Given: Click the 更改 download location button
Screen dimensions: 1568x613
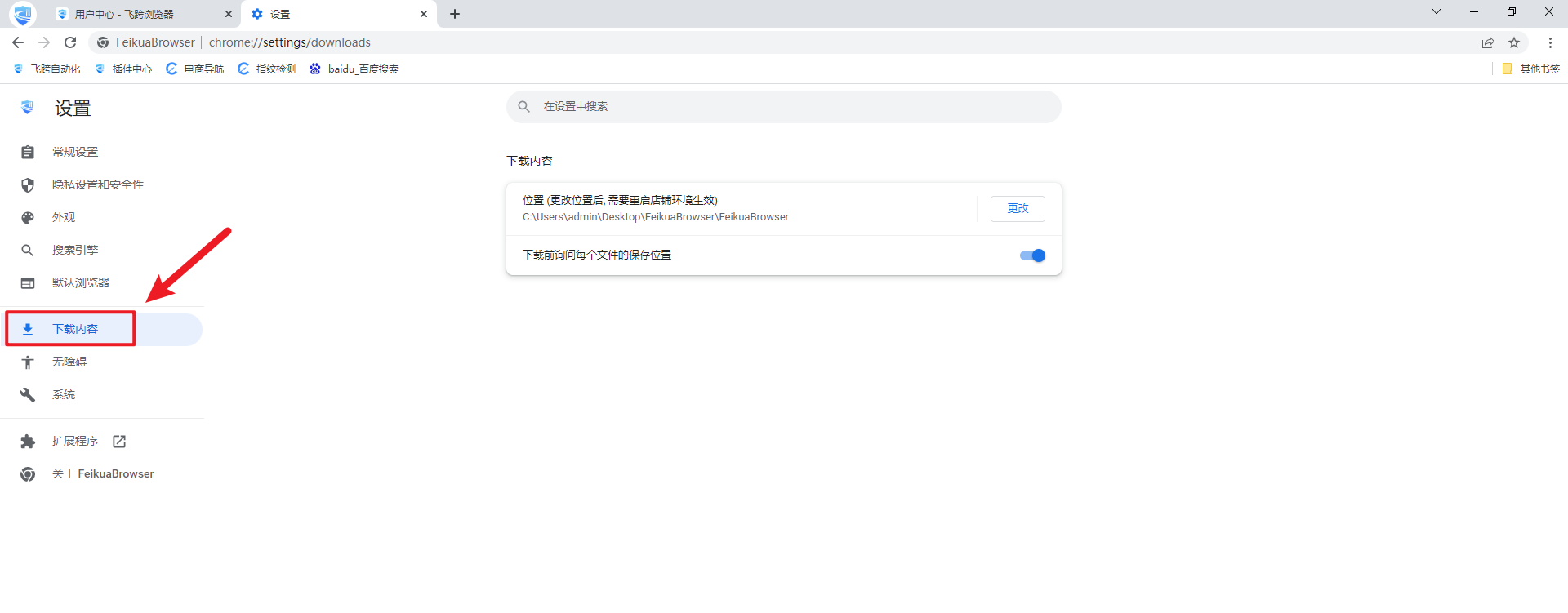Looking at the screenshot, I should pos(1018,209).
